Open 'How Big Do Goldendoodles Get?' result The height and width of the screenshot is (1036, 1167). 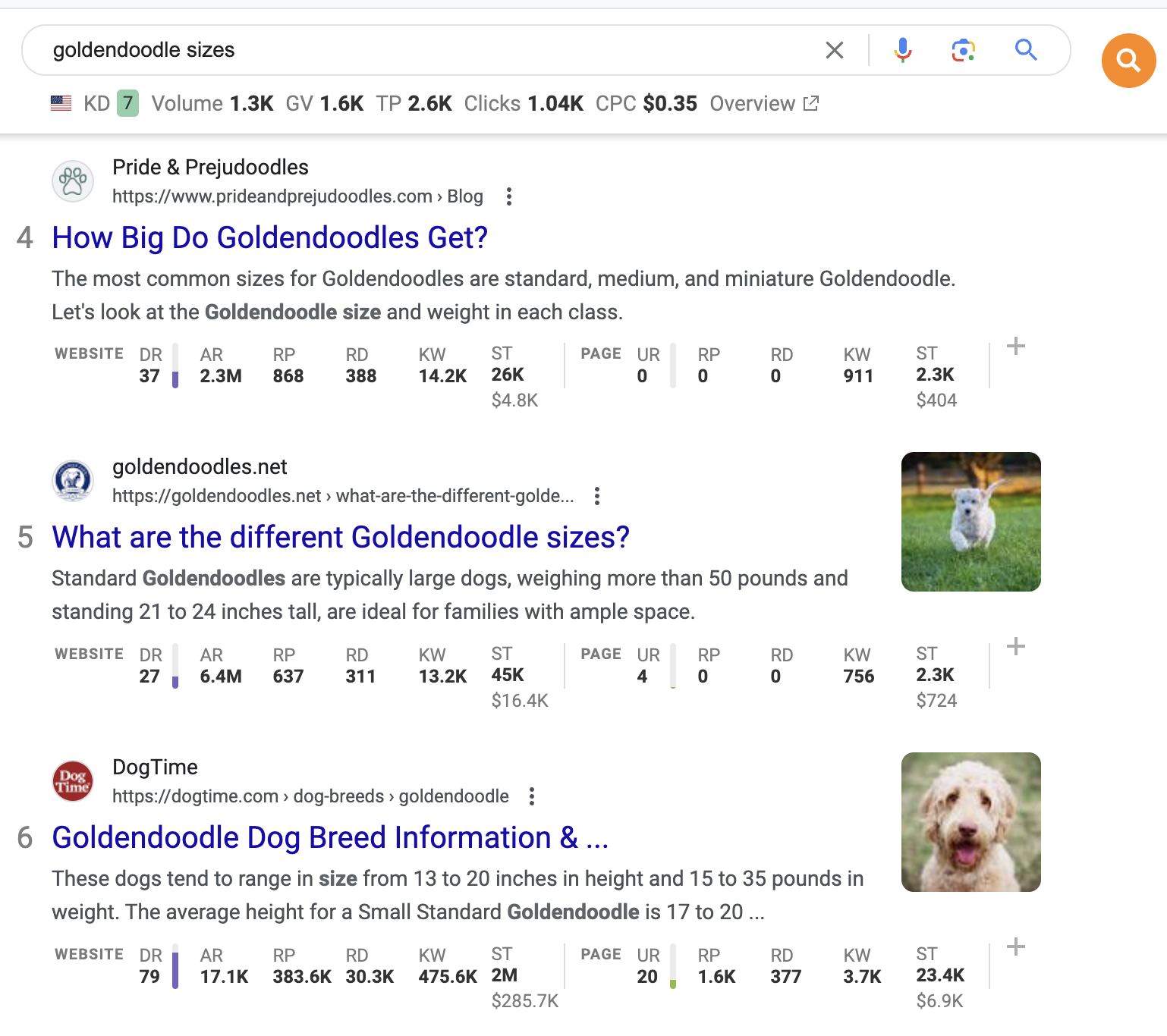point(269,238)
